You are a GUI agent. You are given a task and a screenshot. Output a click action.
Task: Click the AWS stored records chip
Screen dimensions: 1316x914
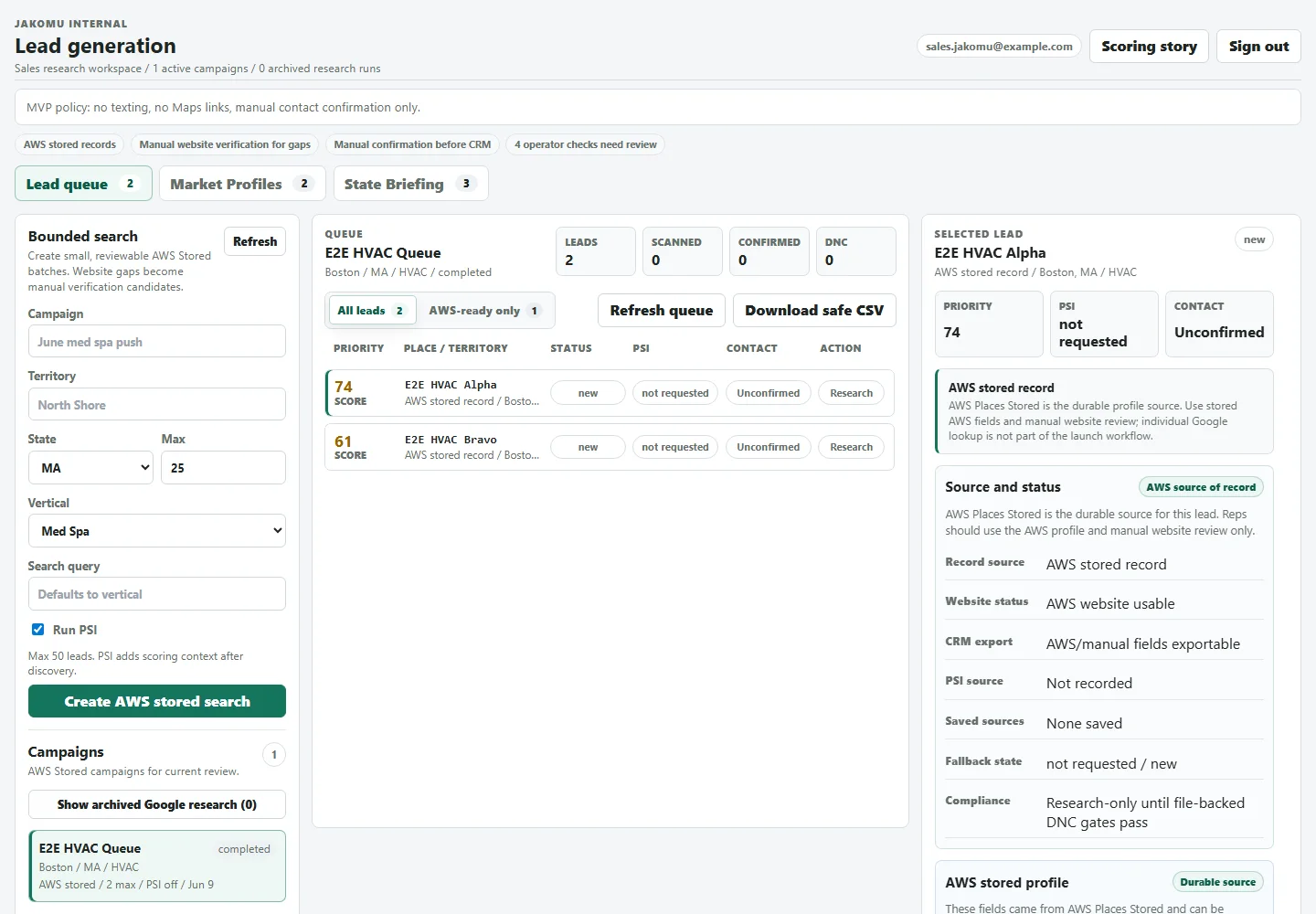(x=69, y=144)
